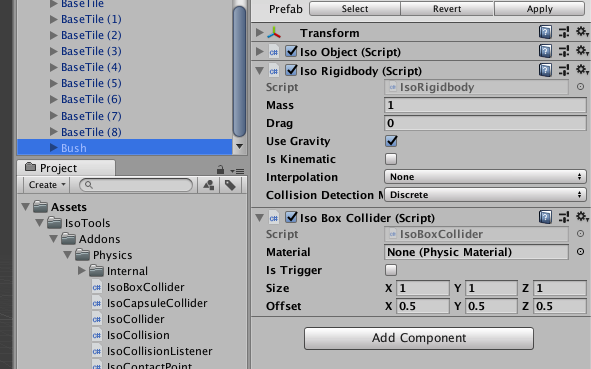Toggle the Project panel lock icon

pos(220,170)
